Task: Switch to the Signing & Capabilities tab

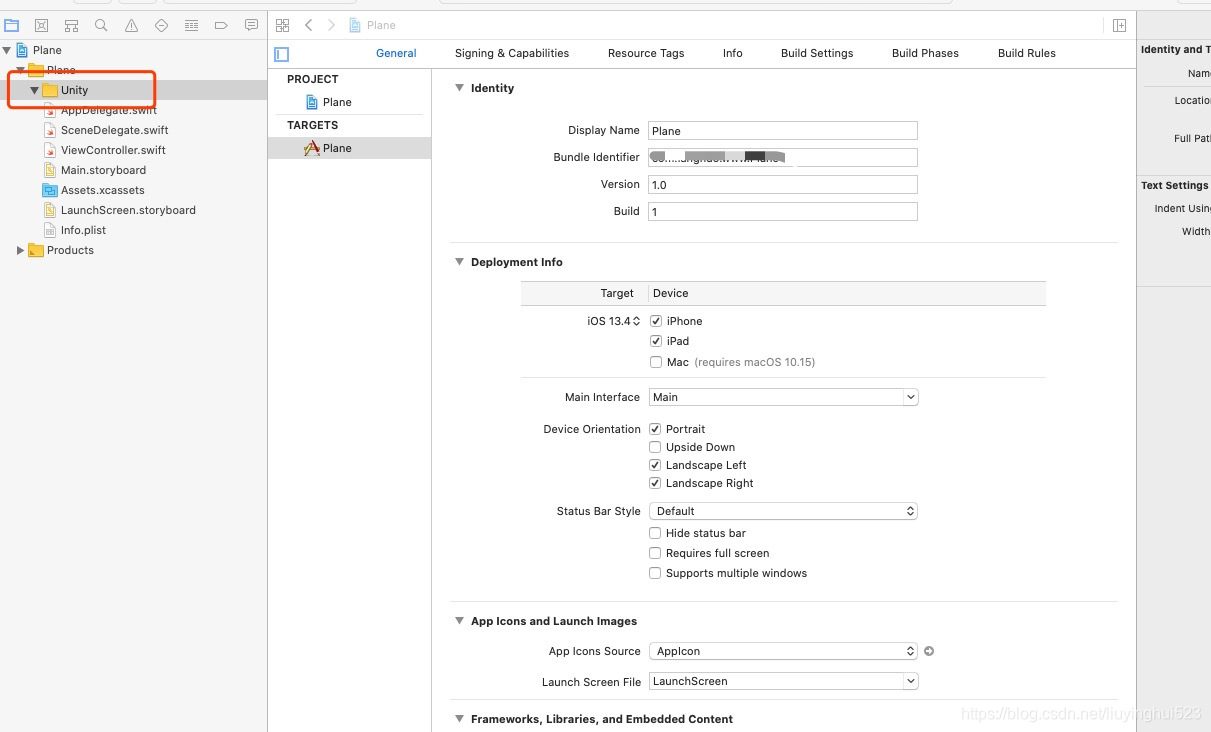Action: (512, 53)
